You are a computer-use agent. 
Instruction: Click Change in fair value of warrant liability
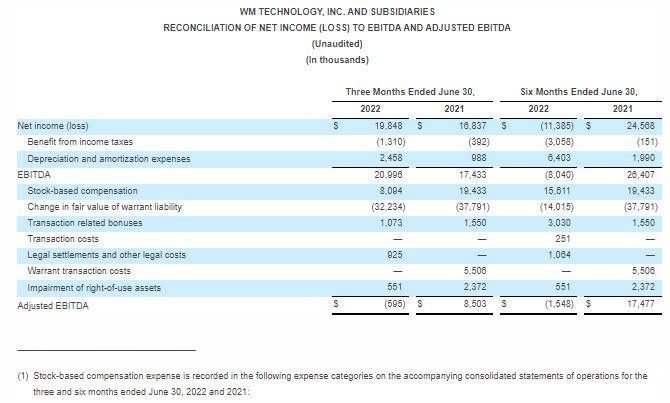pyautogui.click(x=104, y=206)
